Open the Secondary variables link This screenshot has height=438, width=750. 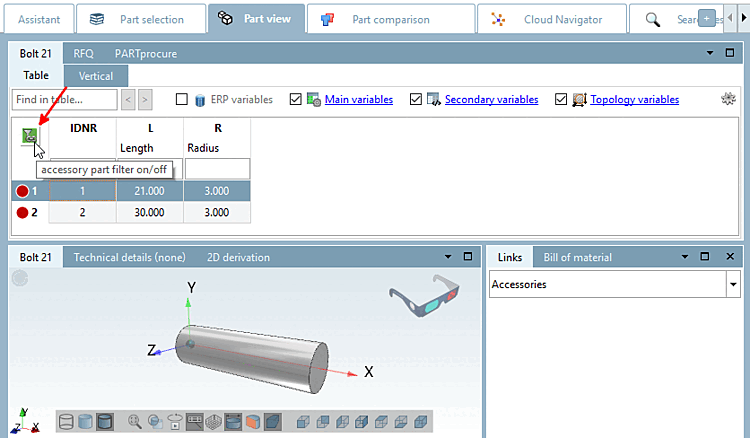491,99
